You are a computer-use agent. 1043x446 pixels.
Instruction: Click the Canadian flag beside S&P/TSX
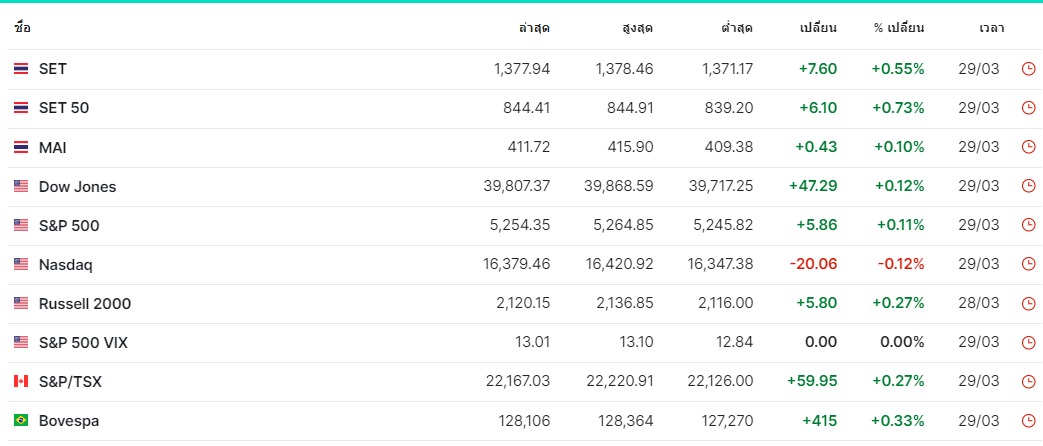(21, 381)
